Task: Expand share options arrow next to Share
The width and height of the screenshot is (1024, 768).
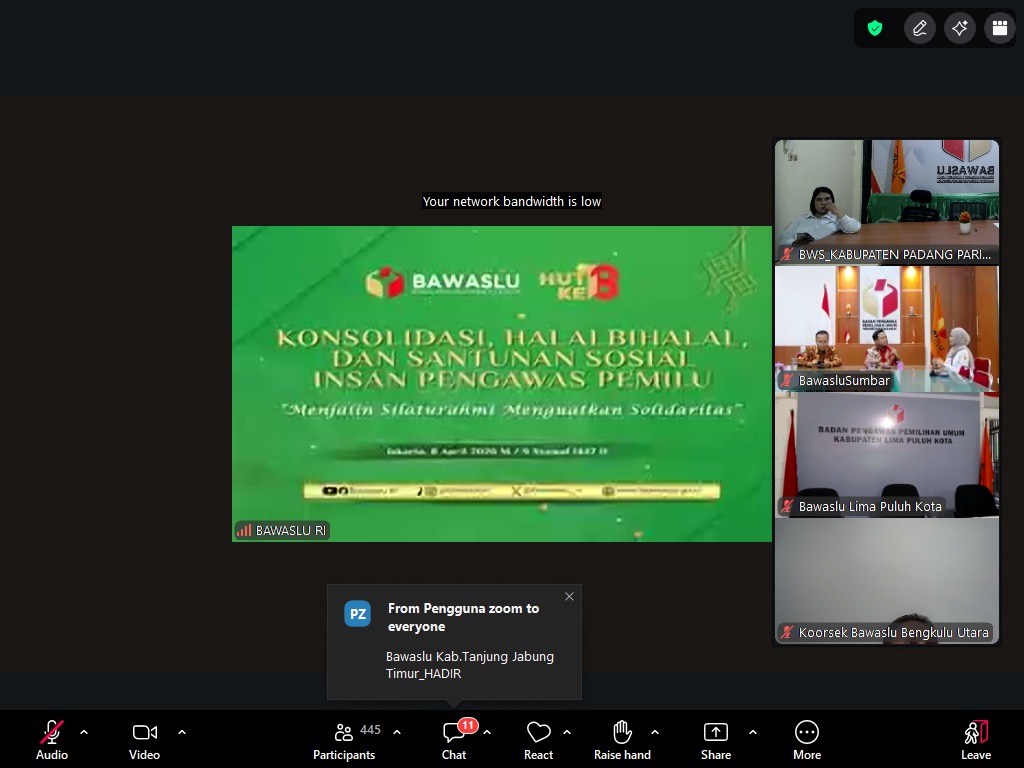Action: pyautogui.click(x=753, y=732)
